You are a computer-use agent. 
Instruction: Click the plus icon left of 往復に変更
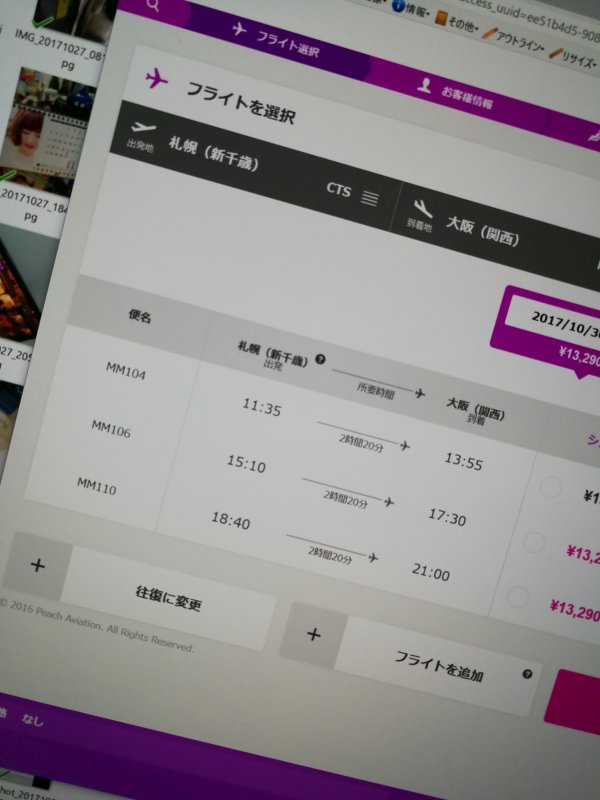[38, 565]
